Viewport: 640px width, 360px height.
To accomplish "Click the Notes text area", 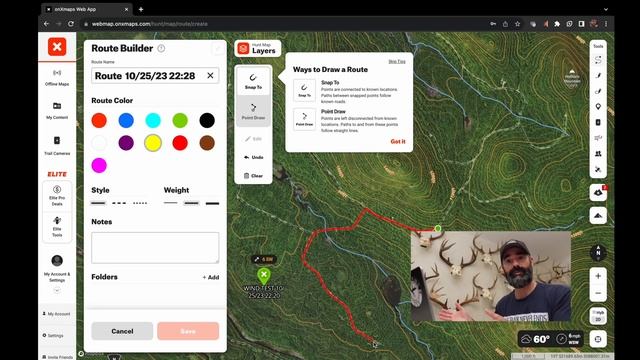I will (x=155, y=248).
